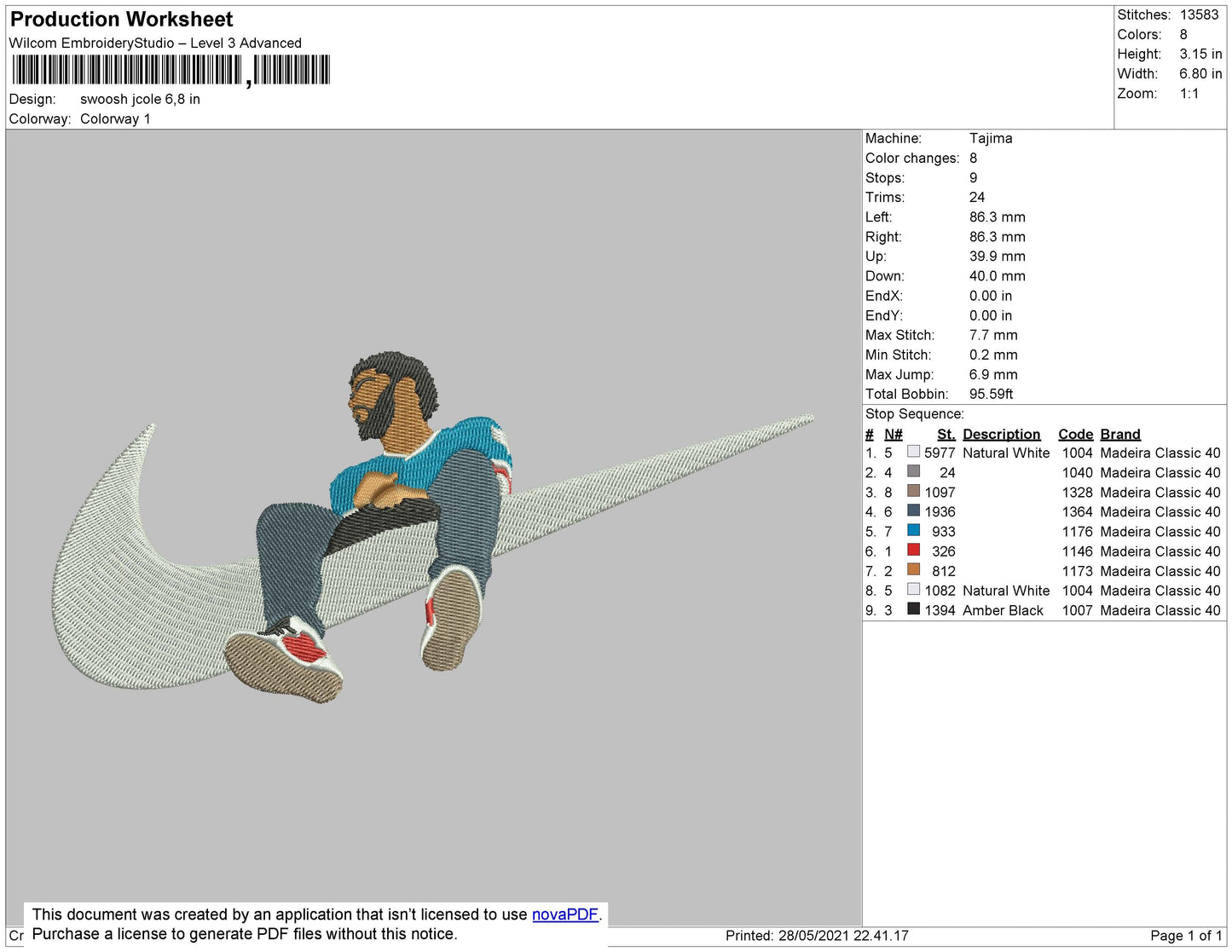Click the tan swatch for code 1173
The image size is (1232, 952).
(913, 569)
